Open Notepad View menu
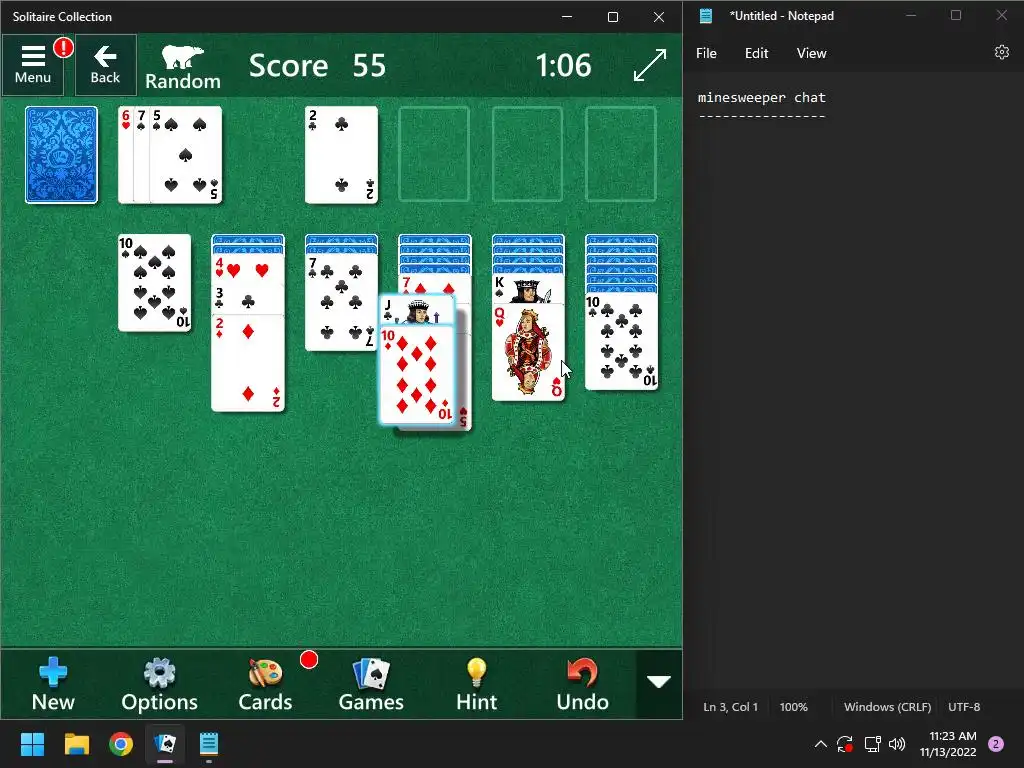Image resolution: width=1024 pixels, height=768 pixels. coord(811,53)
